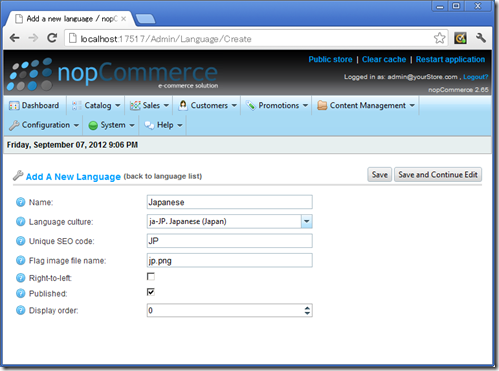Click the Clear cache link
The height and width of the screenshot is (371, 499).
[384, 60]
